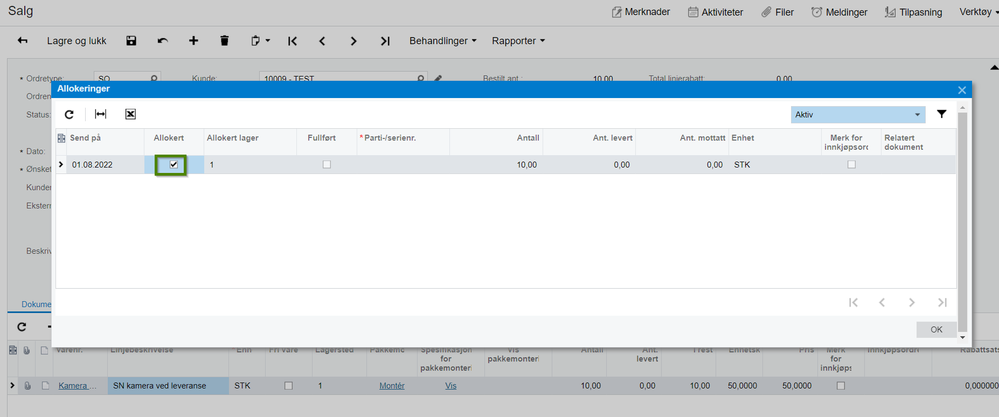
Task: Click the Vis link in order line
Action: tap(450, 386)
